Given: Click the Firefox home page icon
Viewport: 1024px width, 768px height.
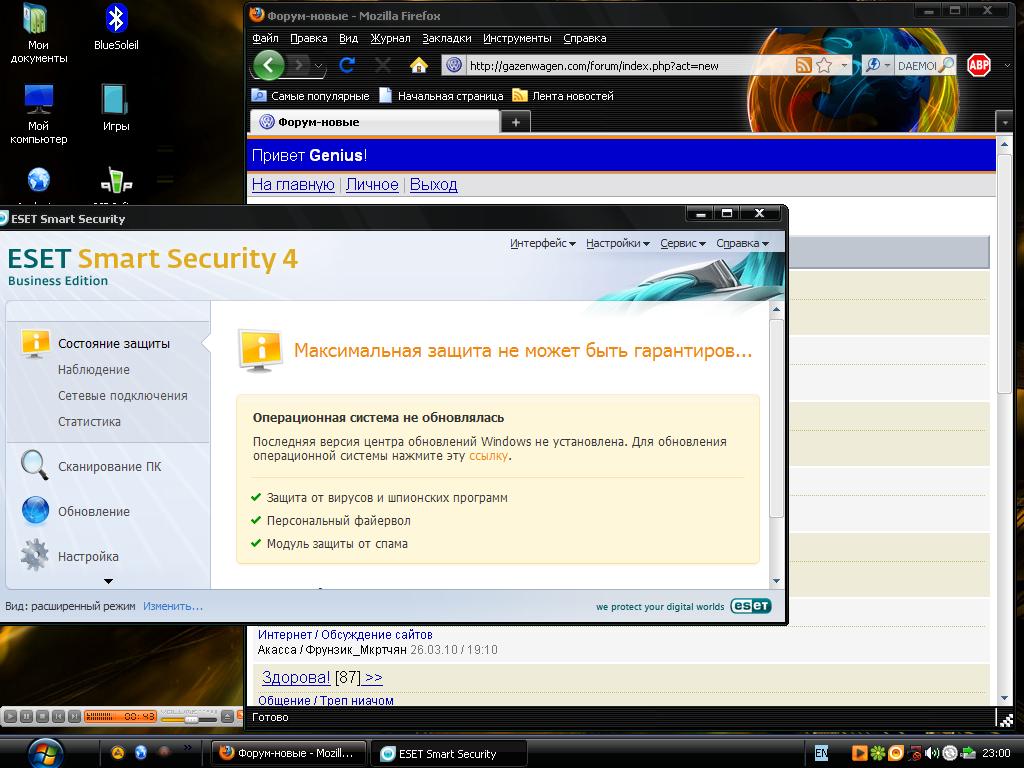Looking at the screenshot, I should tap(419, 65).
